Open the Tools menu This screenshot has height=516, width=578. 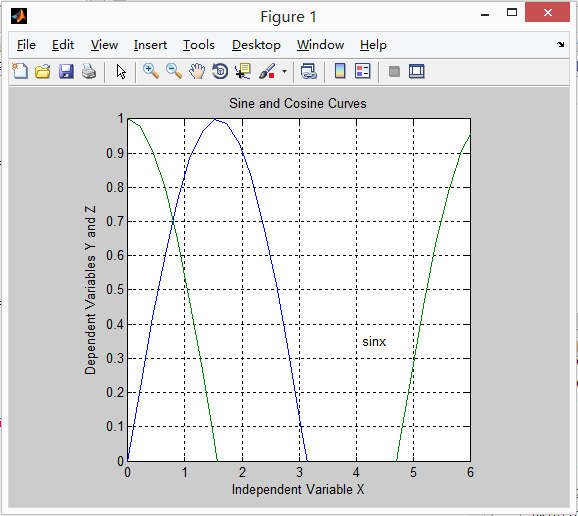[199, 45]
